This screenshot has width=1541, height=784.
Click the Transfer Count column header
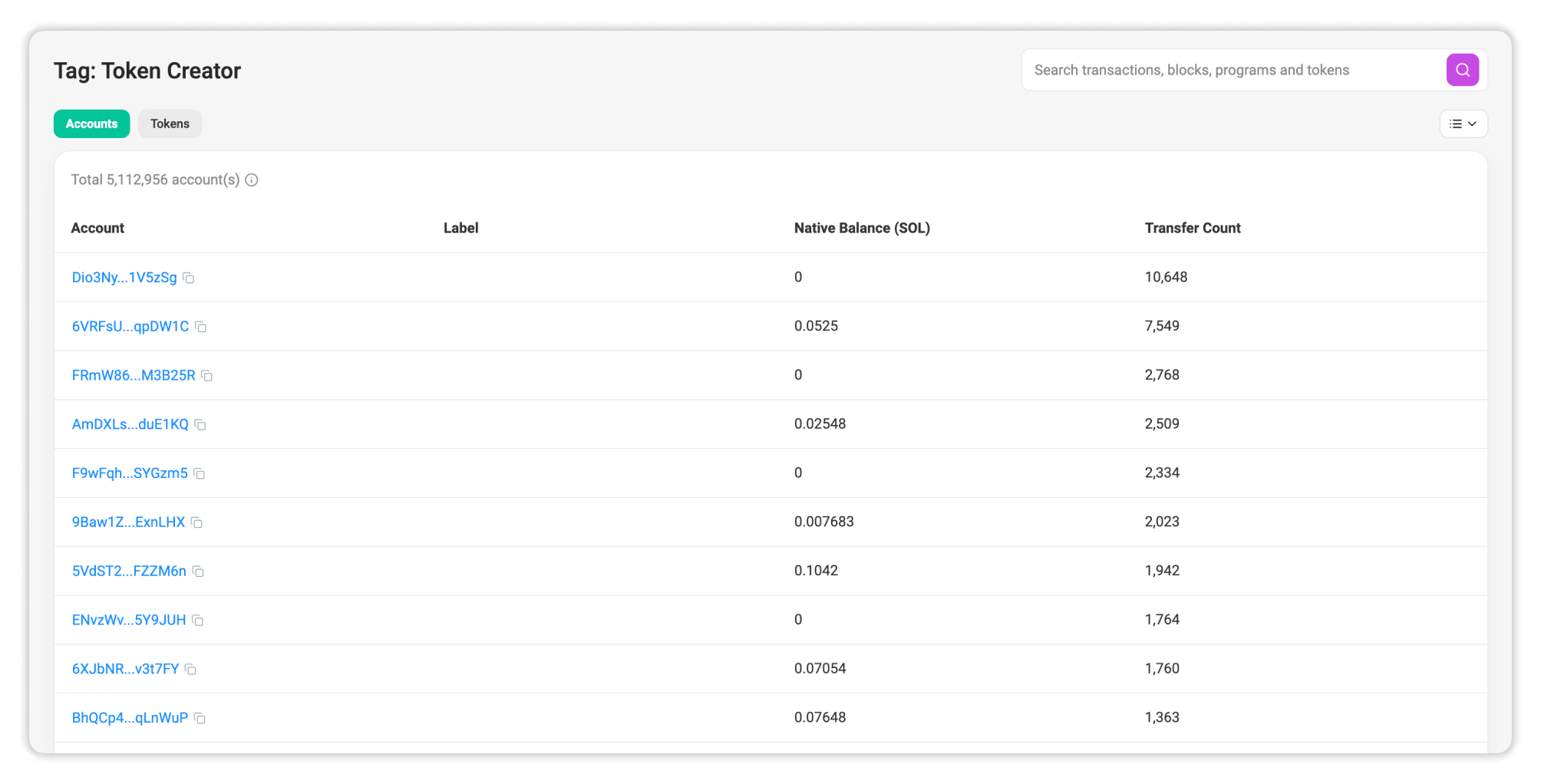tap(1192, 229)
